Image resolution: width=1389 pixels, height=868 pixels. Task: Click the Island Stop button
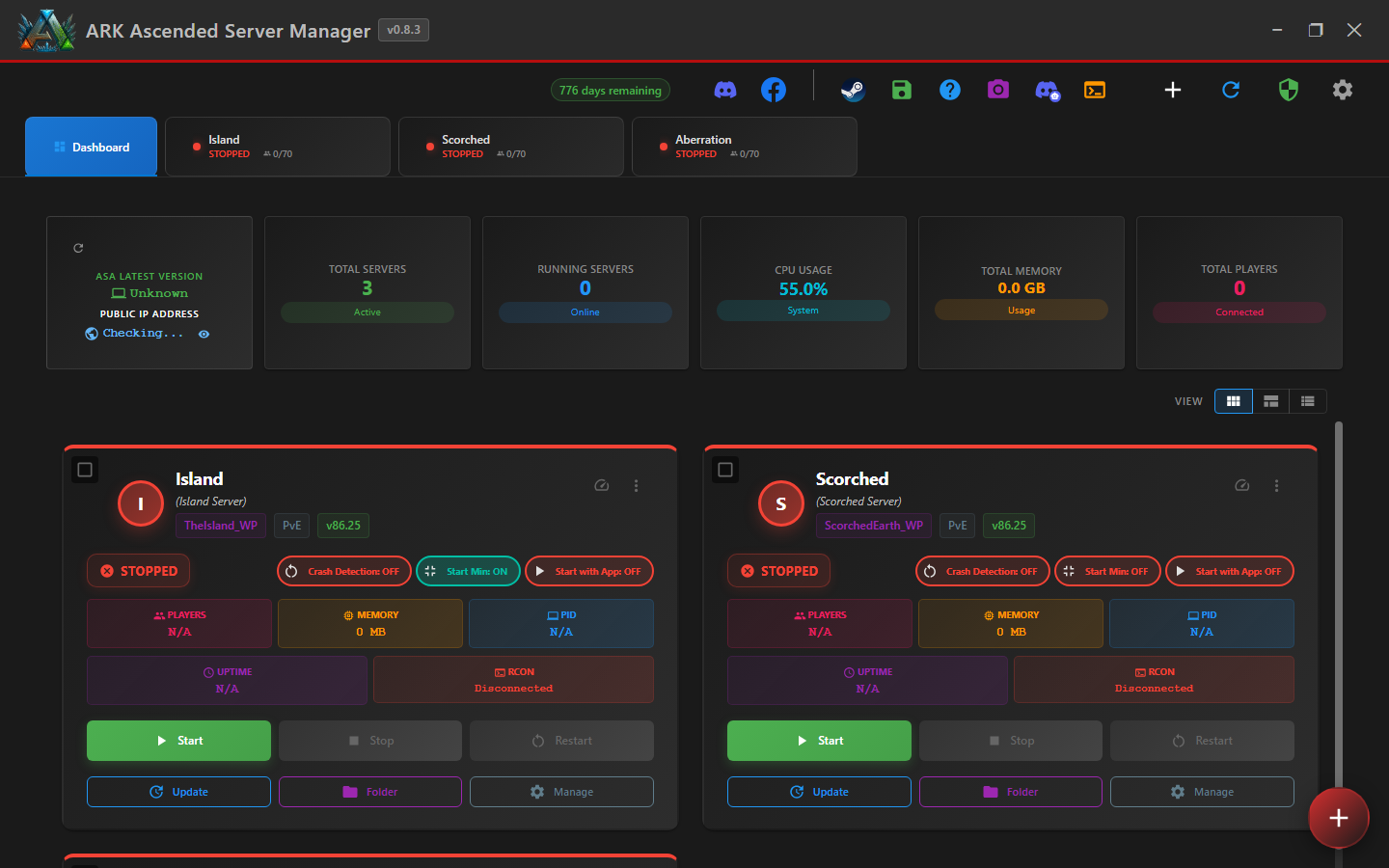[370, 741]
